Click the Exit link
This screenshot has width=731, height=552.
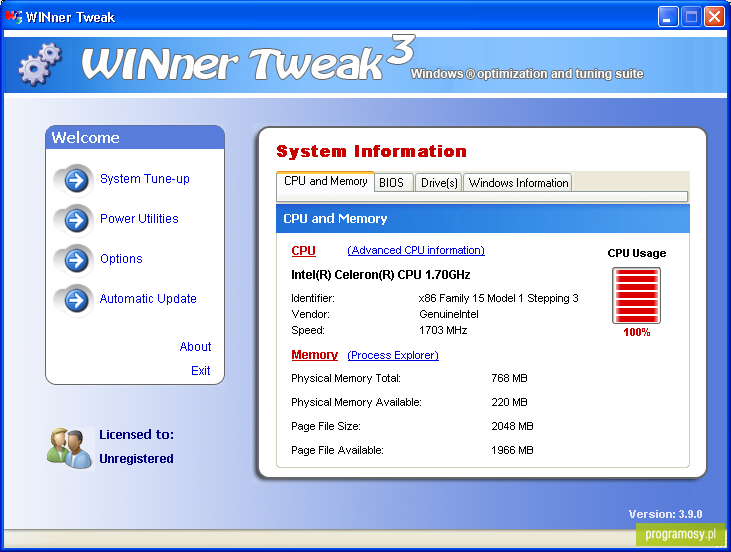[200, 371]
